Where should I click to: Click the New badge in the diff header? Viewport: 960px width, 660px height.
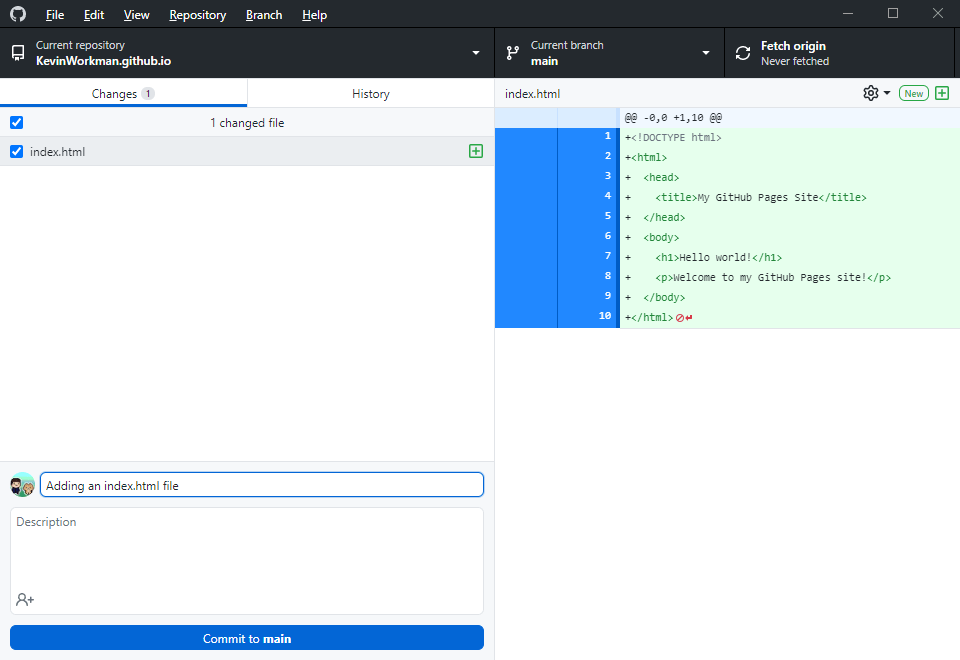pos(913,92)
